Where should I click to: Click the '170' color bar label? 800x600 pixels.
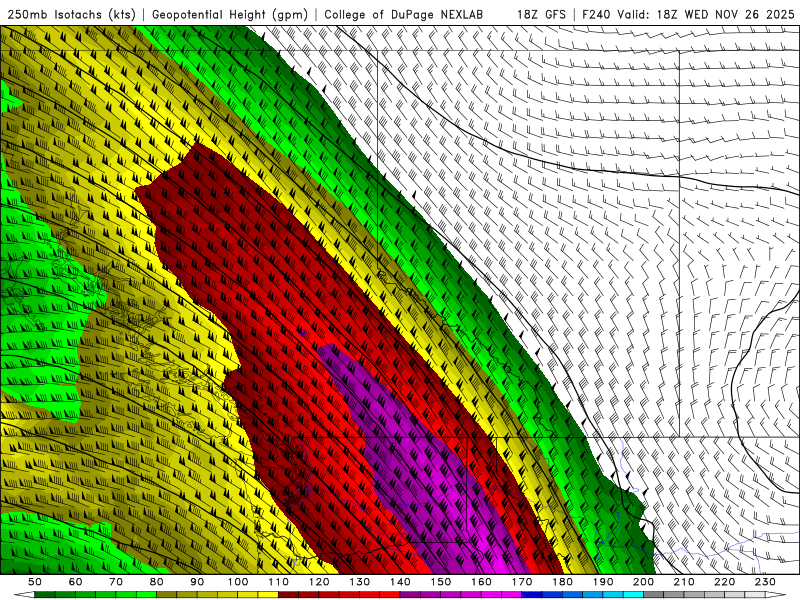point(522,582)
